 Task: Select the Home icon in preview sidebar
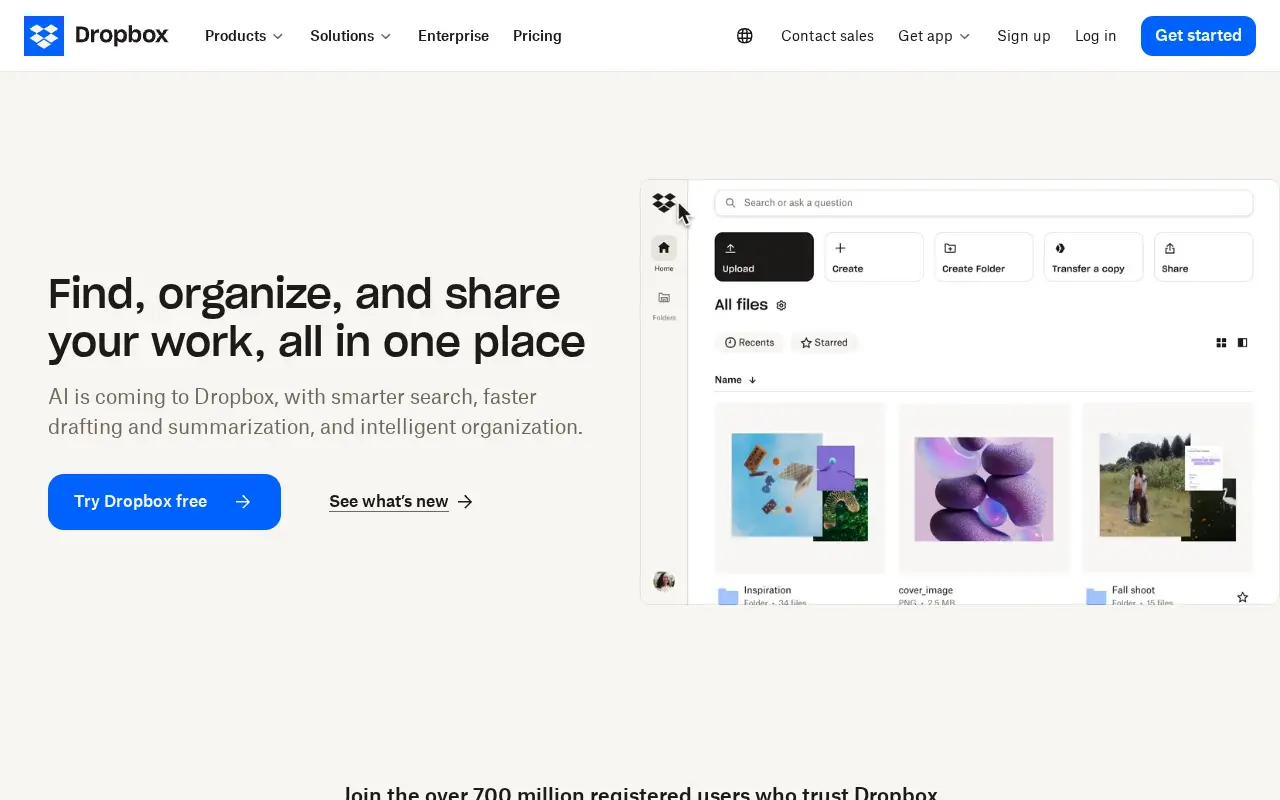(664, 248)
